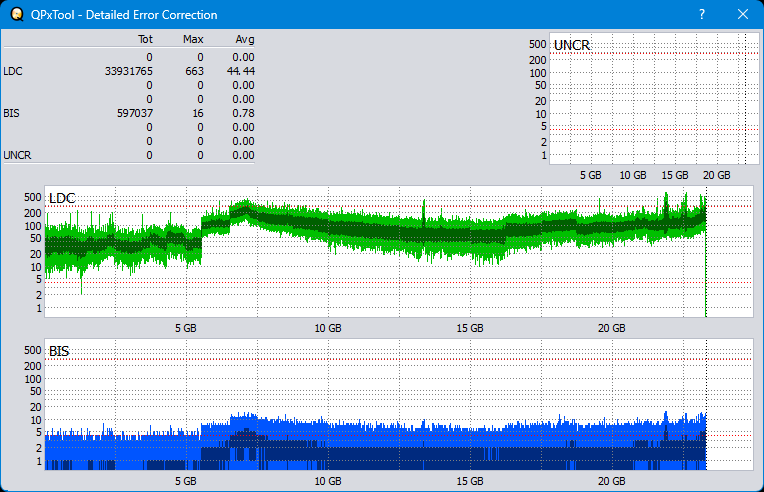Click the BIS row label in table
The image size is (764, 492).
point(11,113)
